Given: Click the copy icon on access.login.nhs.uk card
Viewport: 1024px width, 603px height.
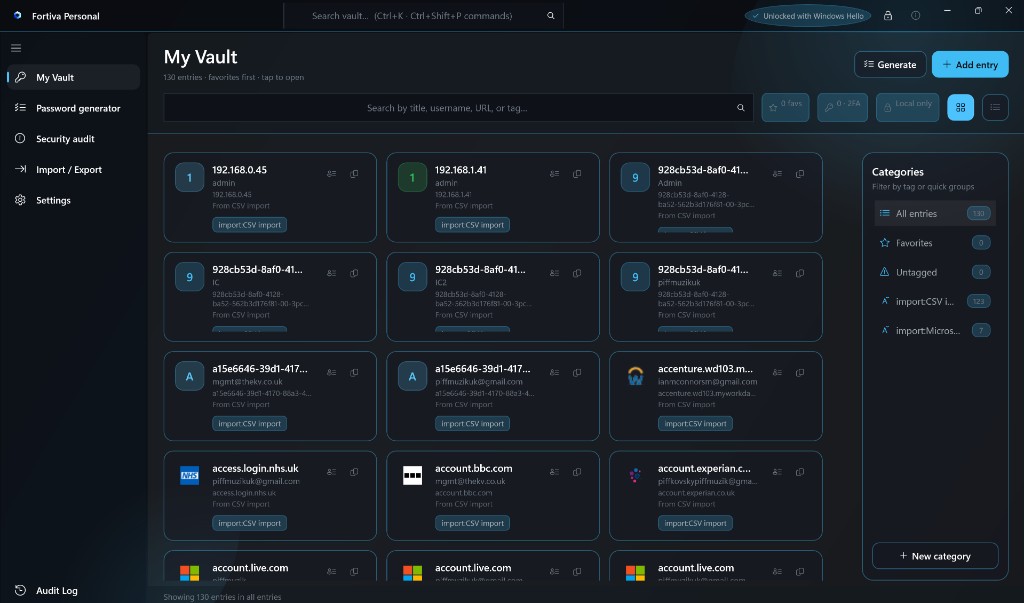Looking at the screenshot, I should point(354,472).
